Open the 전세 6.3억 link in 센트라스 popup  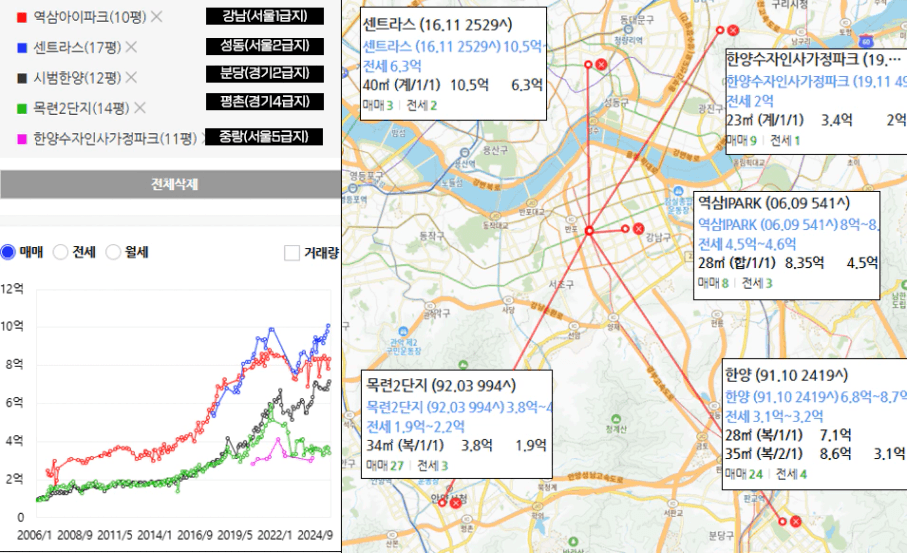coord(392,66)
